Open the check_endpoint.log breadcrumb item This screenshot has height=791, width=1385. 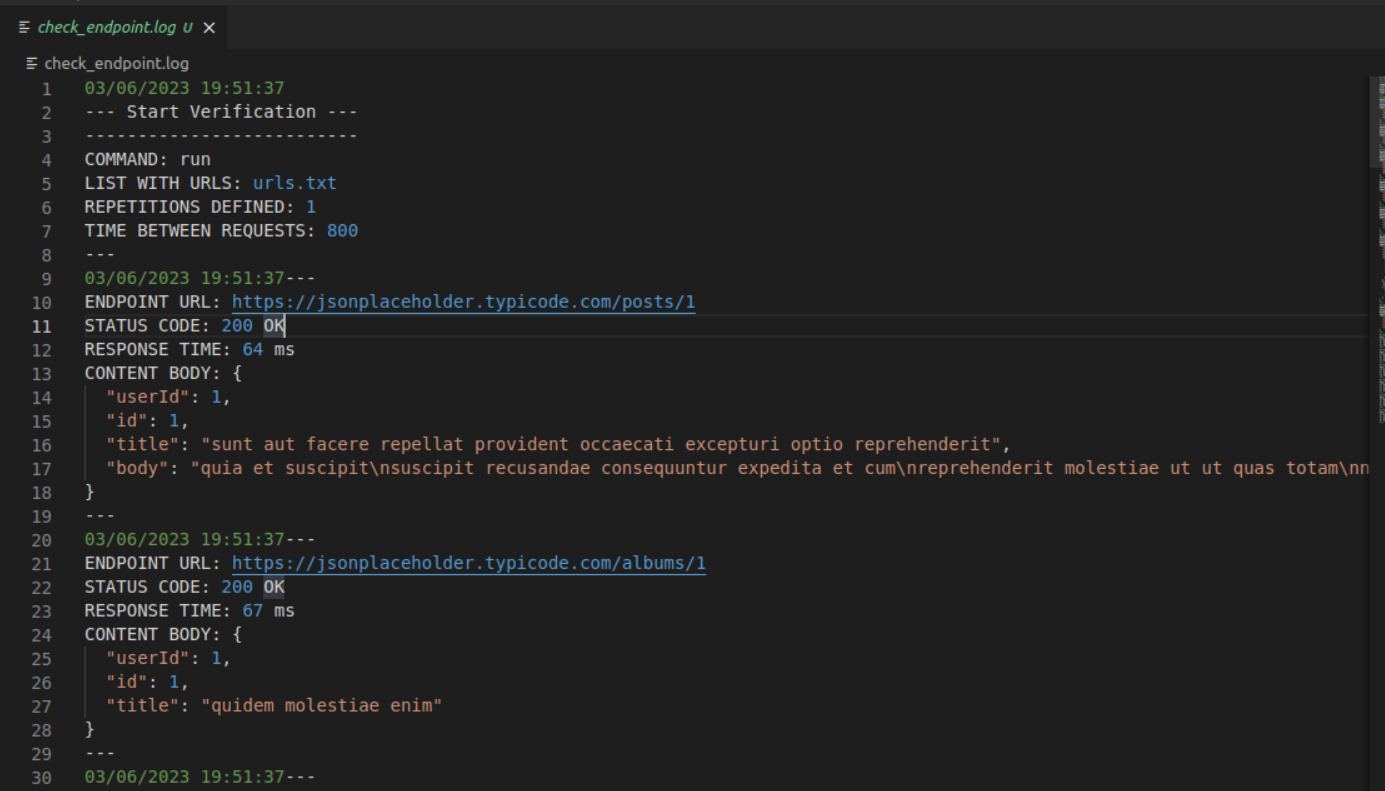pos(116,63)
